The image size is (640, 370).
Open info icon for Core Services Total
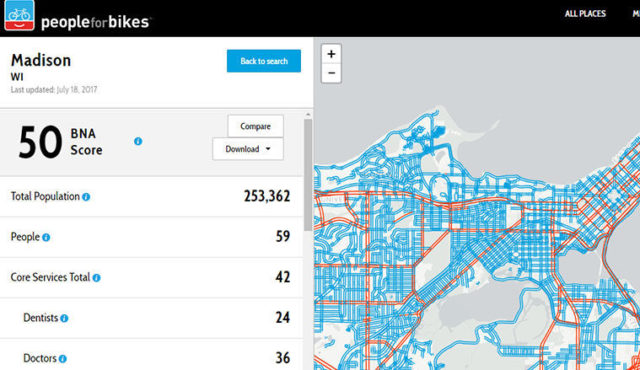tap(96, 278)
